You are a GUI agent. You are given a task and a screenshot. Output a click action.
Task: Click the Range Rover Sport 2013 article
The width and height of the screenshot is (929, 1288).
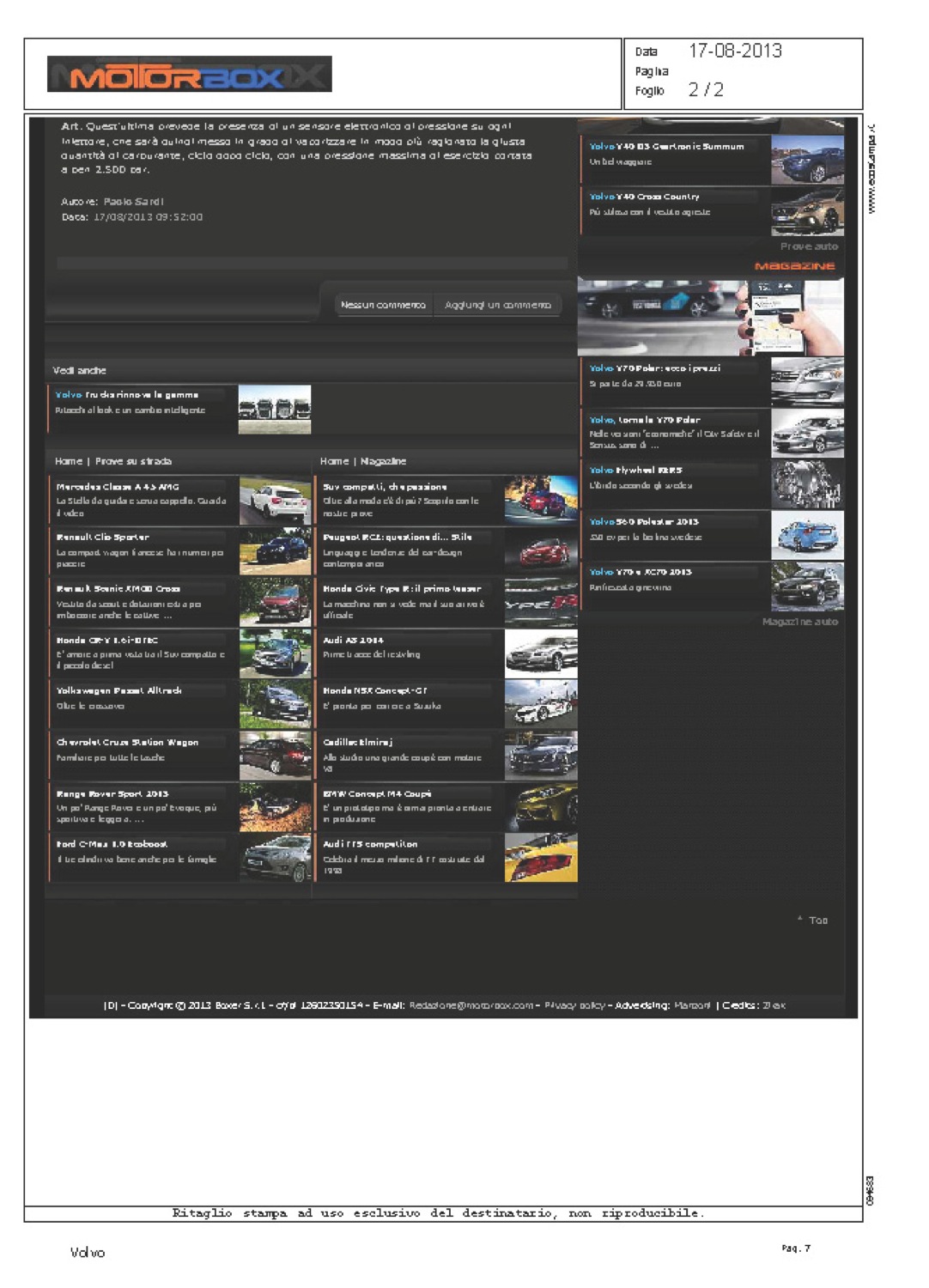112,794
